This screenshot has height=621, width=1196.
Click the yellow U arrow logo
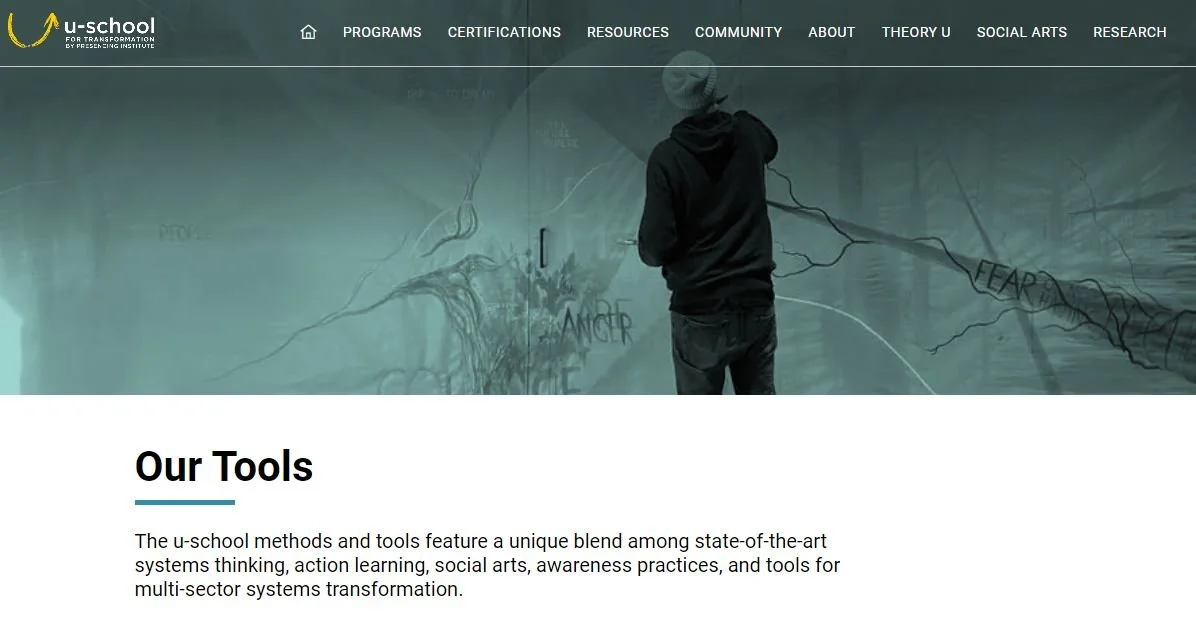click(33, 30)
